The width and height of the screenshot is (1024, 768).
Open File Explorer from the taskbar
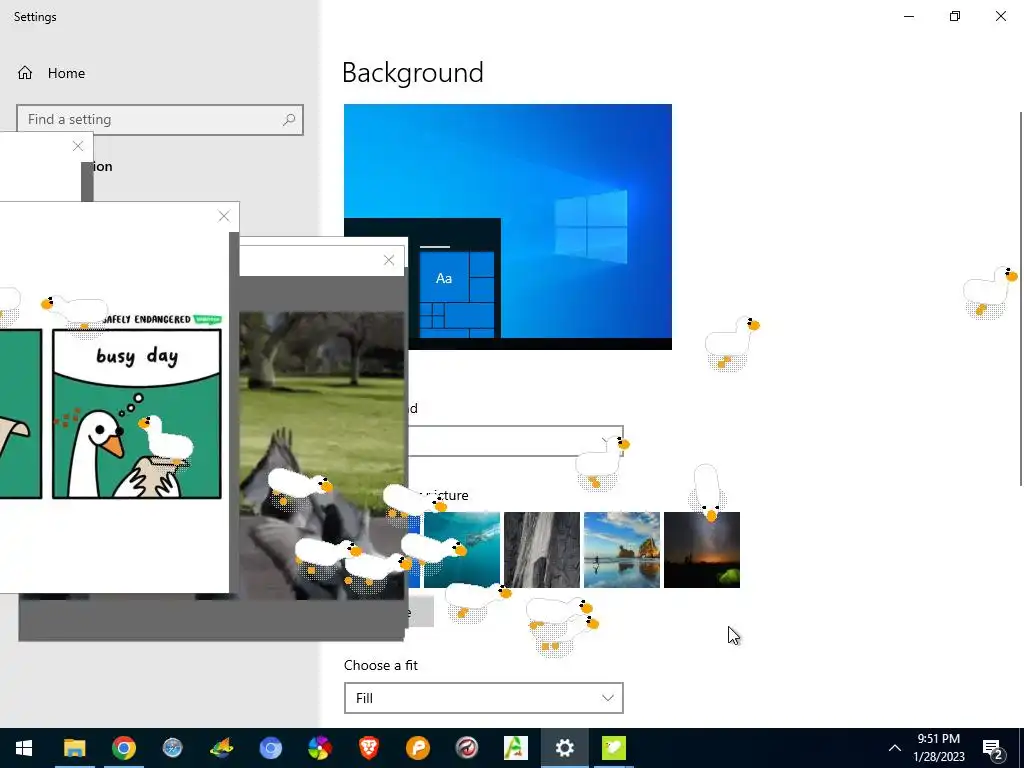tap(74, 748)
